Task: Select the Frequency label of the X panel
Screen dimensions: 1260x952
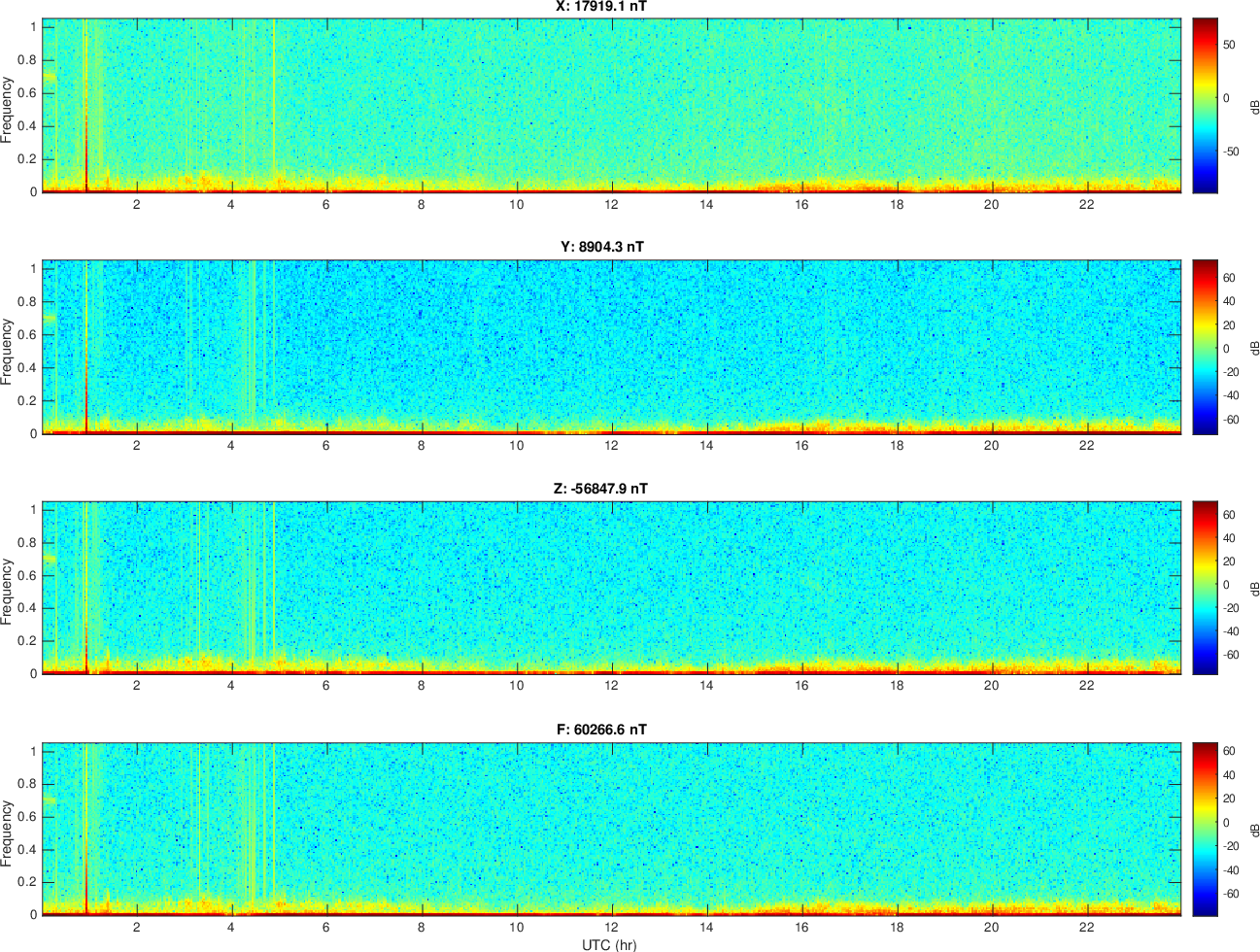Action: [8, 110]
